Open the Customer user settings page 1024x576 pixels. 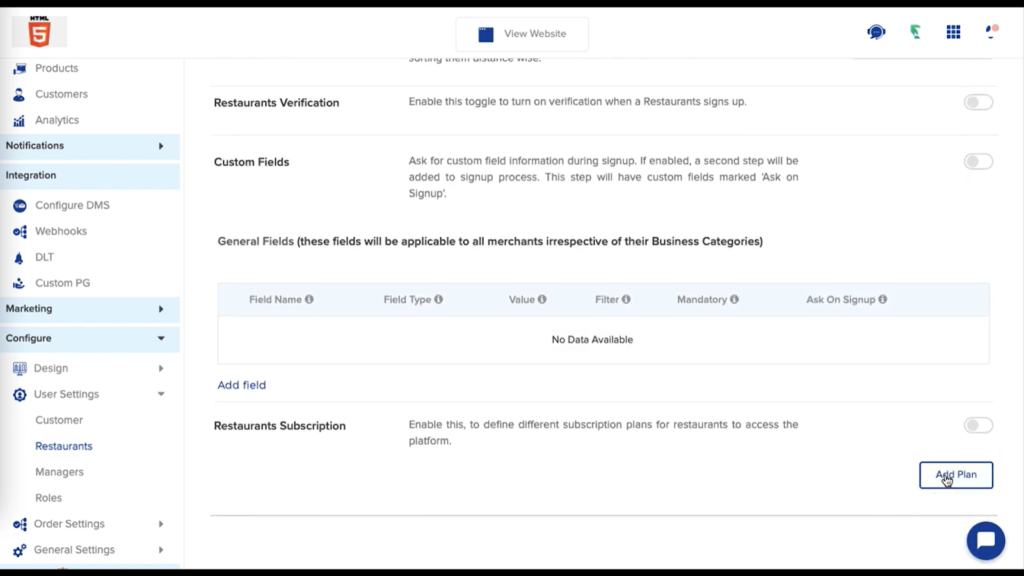[x=59, y=420]
